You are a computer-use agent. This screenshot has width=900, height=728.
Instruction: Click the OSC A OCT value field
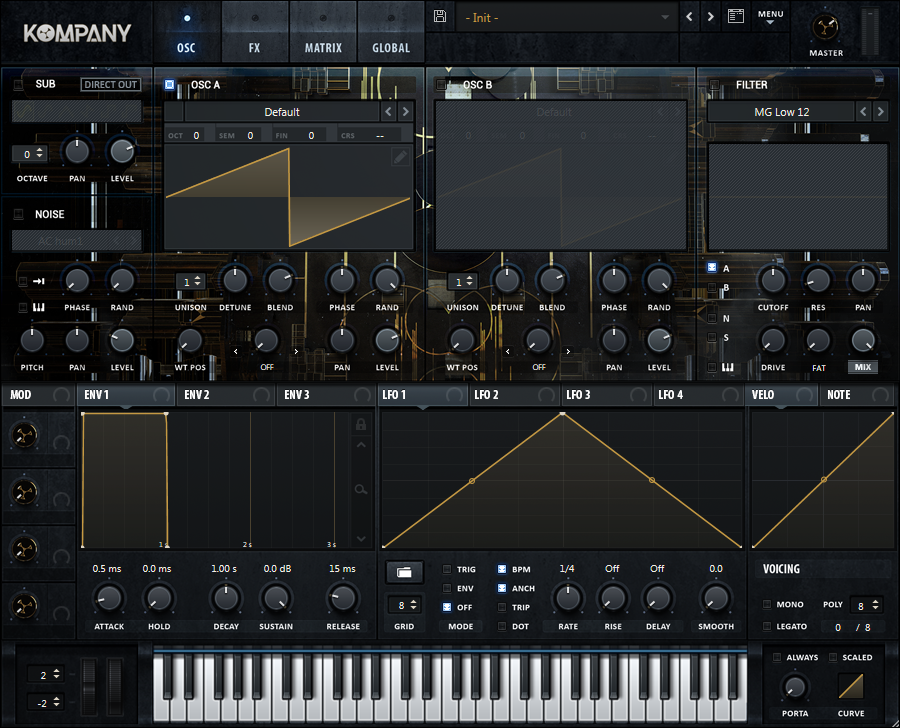click(x=196, y=135)
